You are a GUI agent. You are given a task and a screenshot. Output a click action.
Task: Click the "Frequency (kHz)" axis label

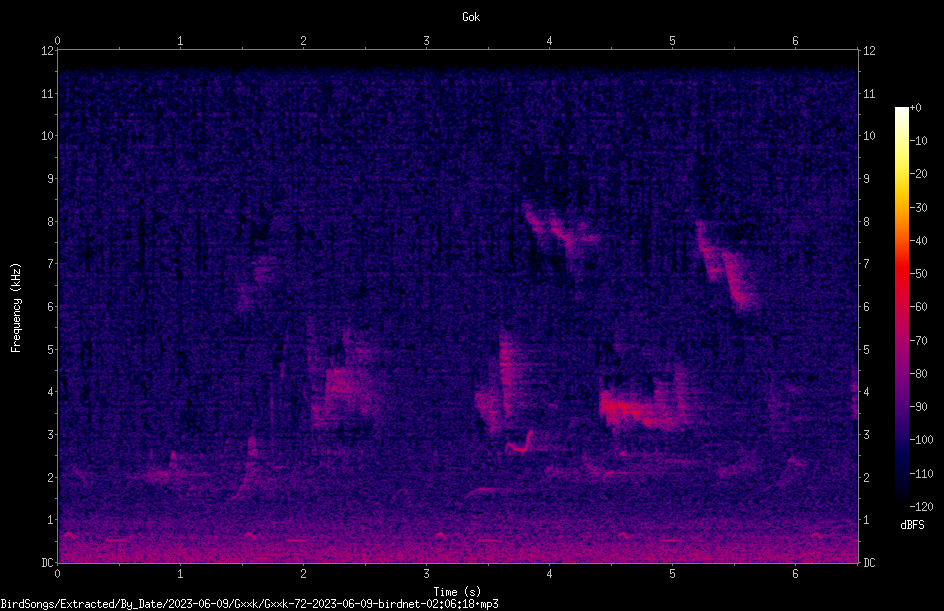tap(16, 308)
